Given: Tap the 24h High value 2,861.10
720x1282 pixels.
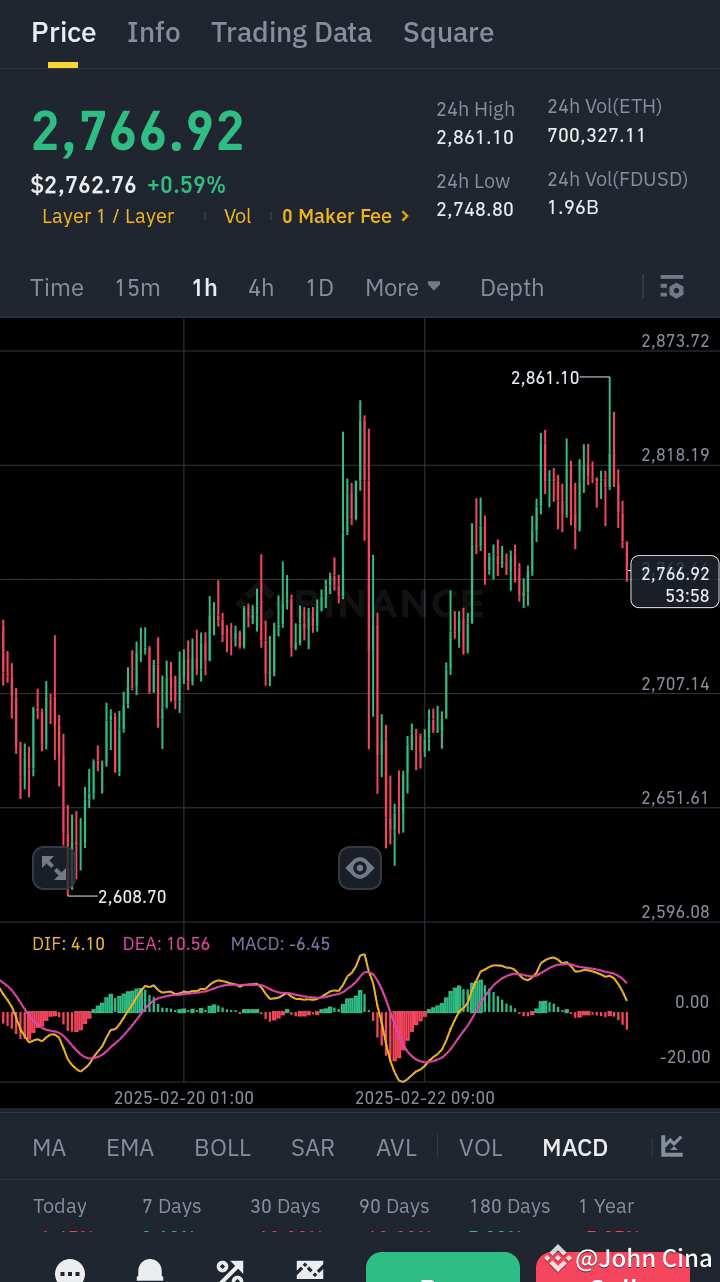Looking at the screenshot, I should [x=475, y=138].
